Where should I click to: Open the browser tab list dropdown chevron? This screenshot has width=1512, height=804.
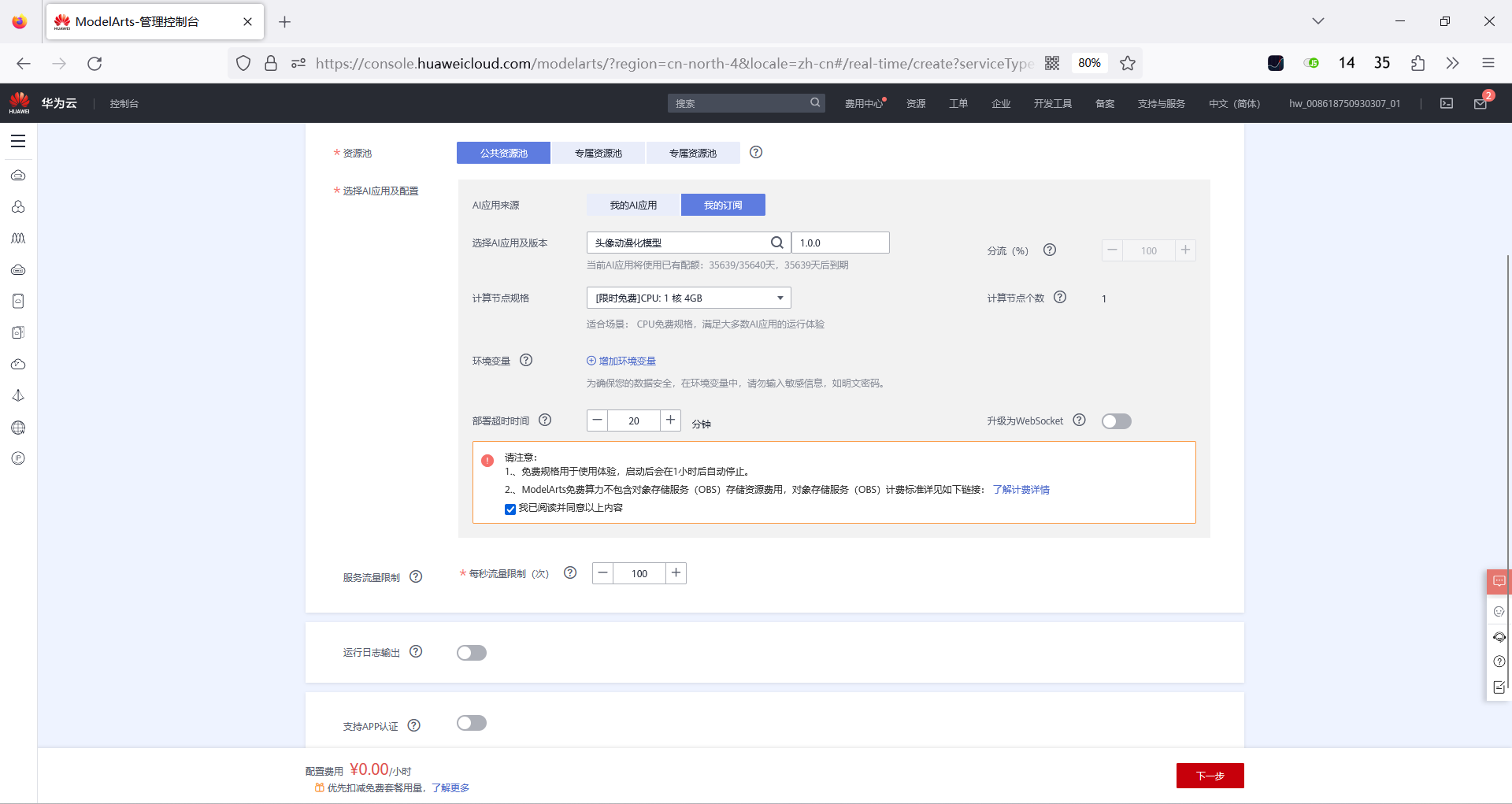[x=1317, y=21]
